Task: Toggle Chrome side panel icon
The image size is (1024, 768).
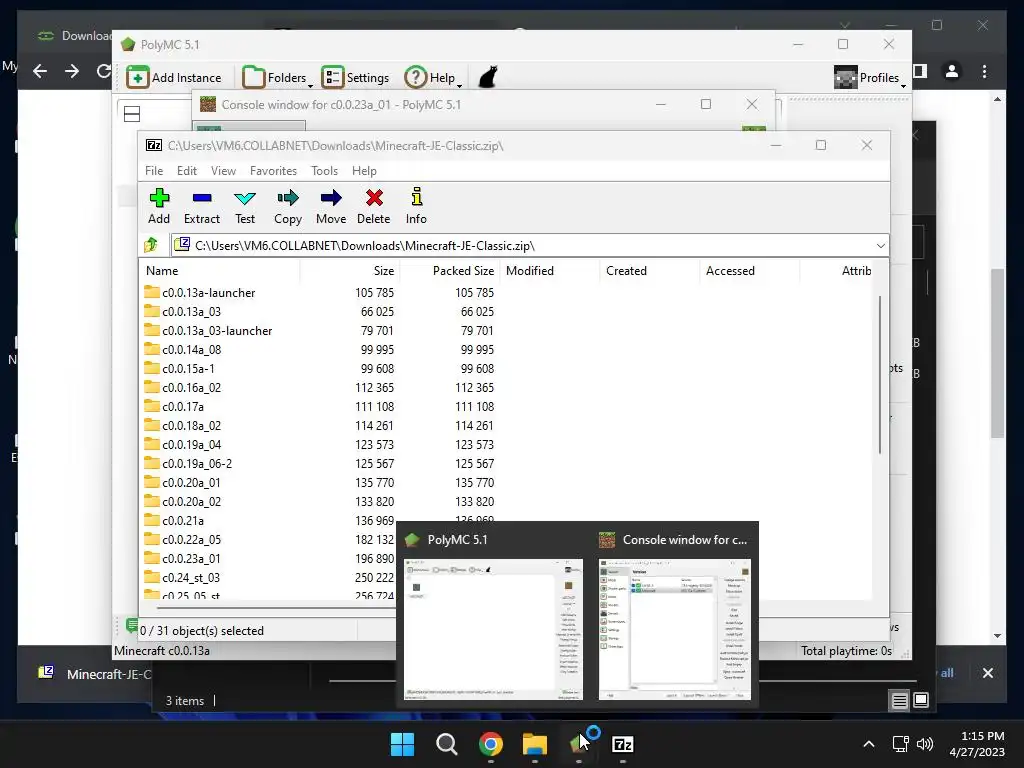Action: point(921,71)
